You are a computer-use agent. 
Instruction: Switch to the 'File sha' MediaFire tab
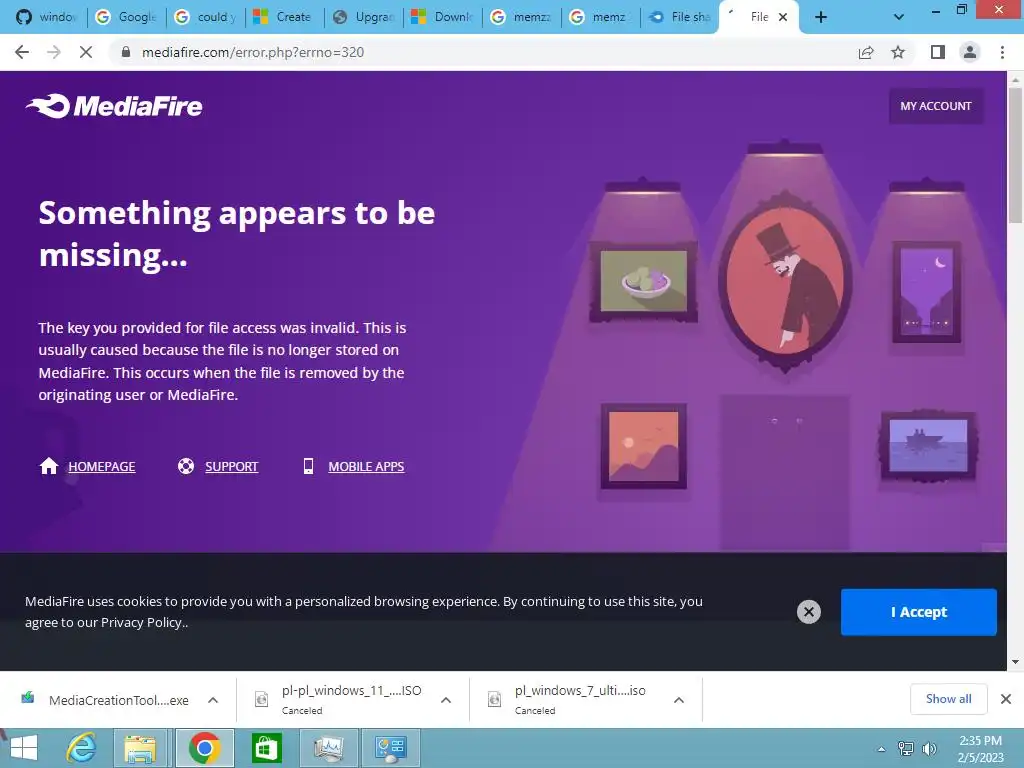pos(679,17)
